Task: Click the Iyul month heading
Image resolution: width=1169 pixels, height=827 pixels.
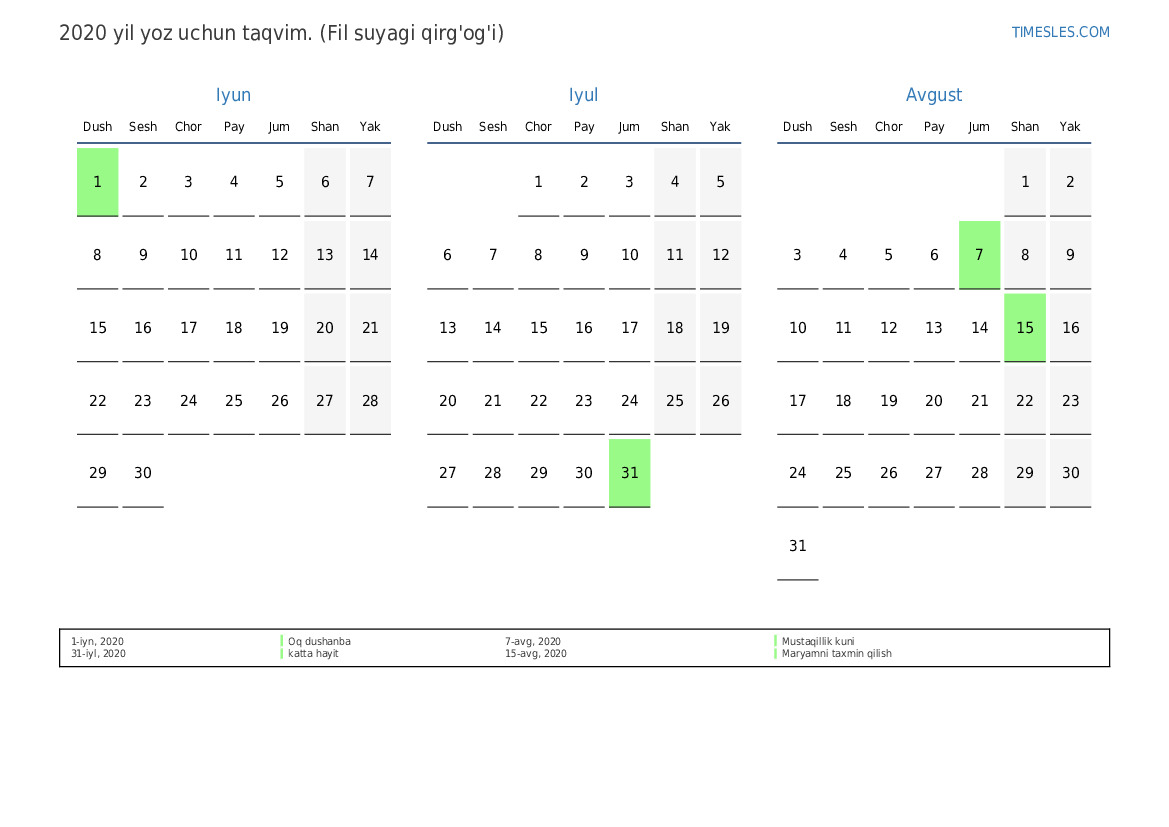Action: [x=583, y=95]
